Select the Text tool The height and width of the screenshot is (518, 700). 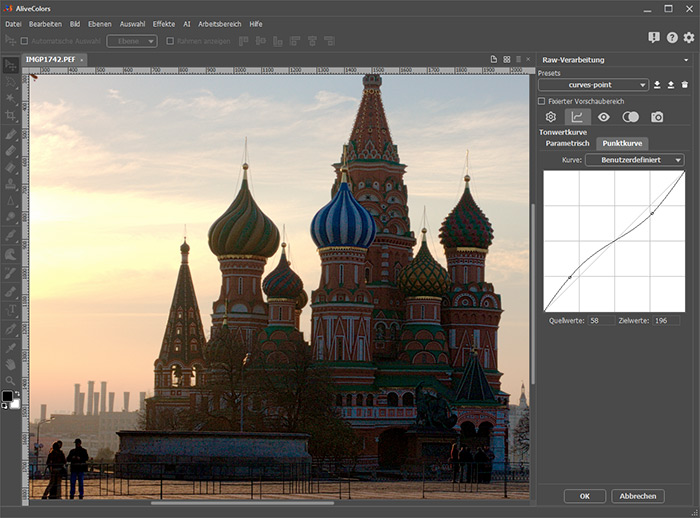point(11,310)
